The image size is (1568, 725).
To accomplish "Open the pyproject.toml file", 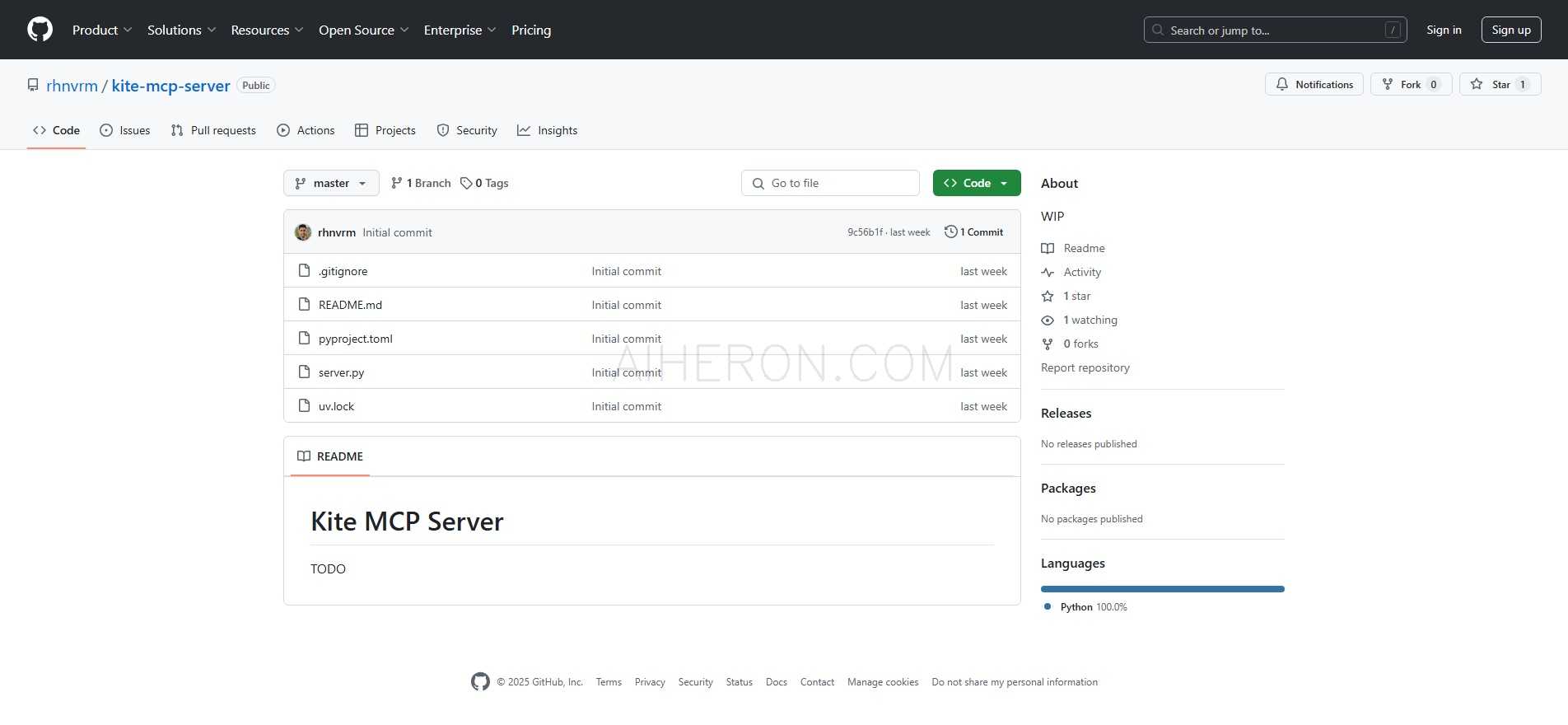I will coord(355,339).
